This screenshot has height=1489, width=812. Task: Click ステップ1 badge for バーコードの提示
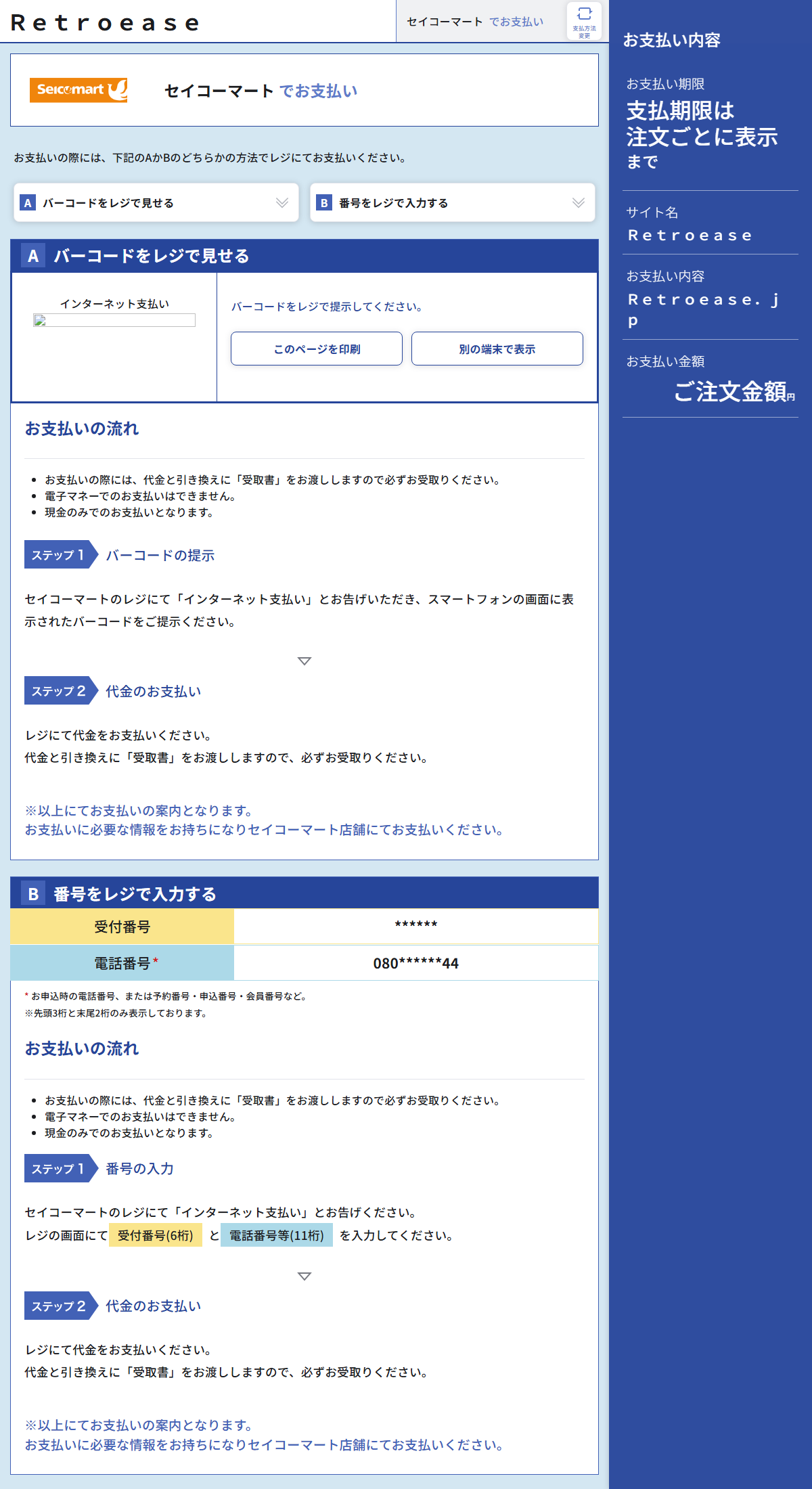click(61, 555)
